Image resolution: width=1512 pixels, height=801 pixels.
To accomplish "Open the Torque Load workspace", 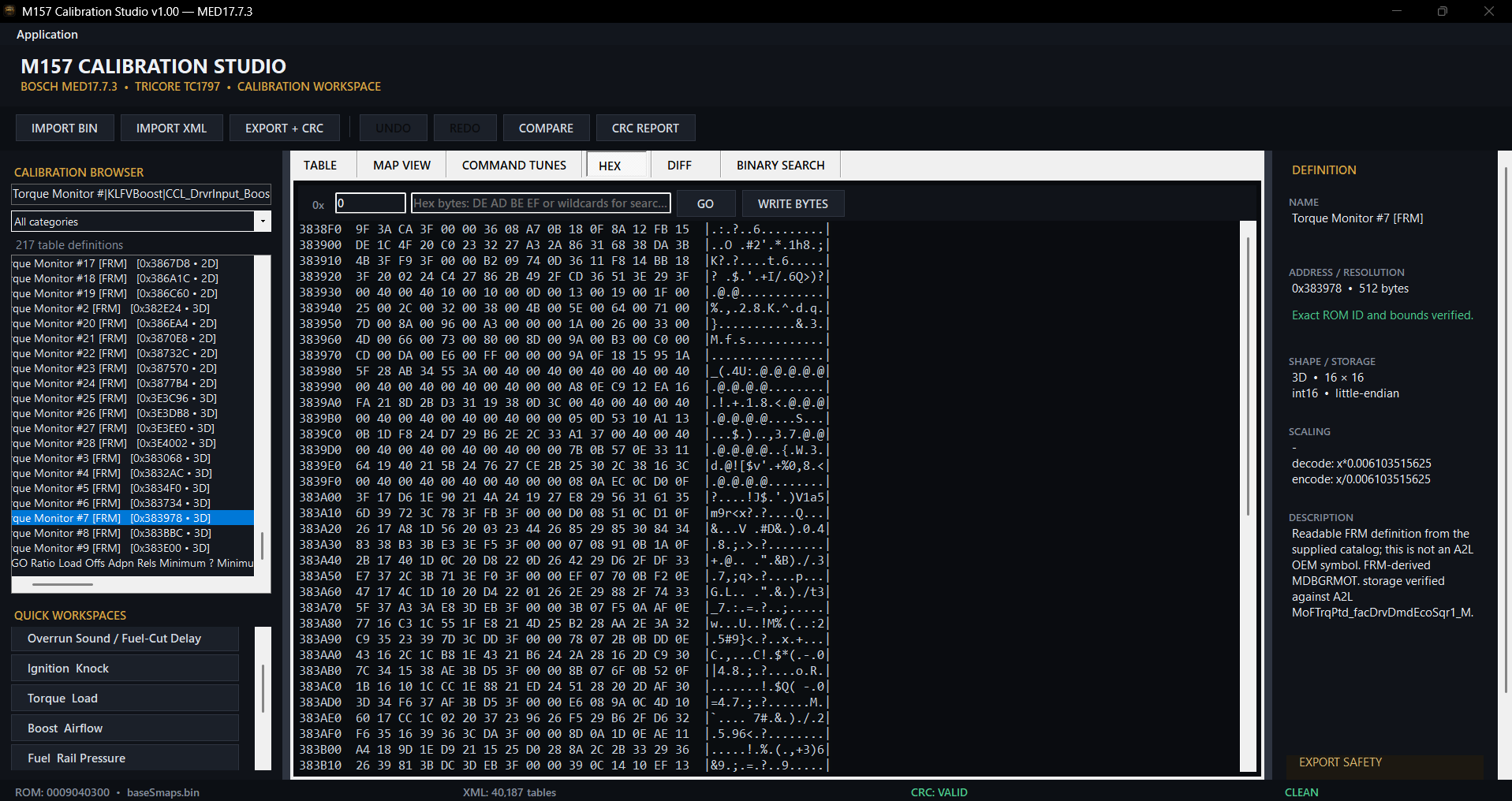I will tap(125, 699).
